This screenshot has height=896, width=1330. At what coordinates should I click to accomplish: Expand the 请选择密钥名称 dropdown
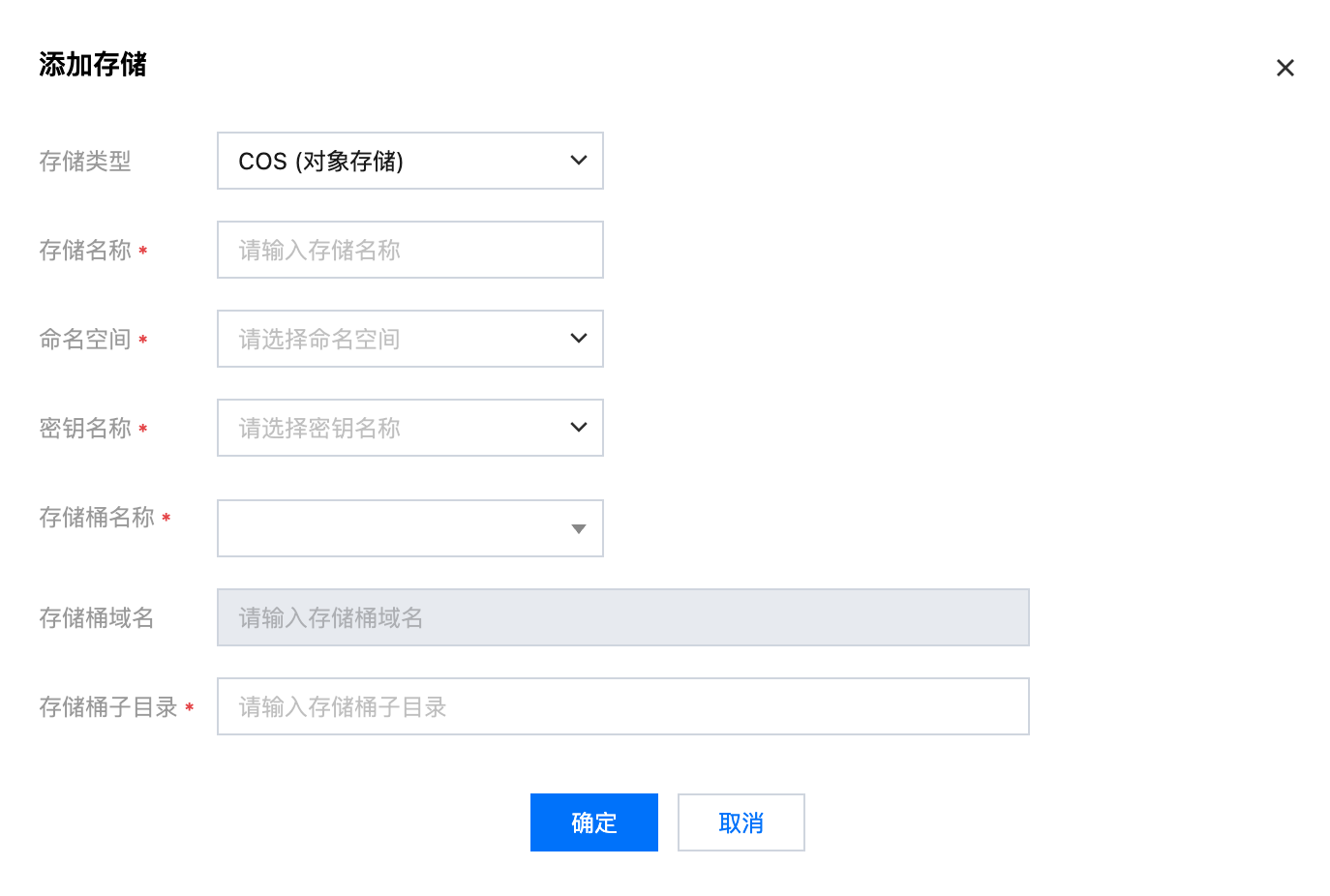397,428
